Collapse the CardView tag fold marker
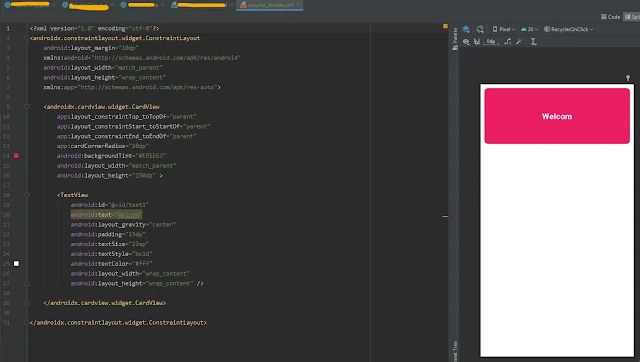 coord(27,107)
